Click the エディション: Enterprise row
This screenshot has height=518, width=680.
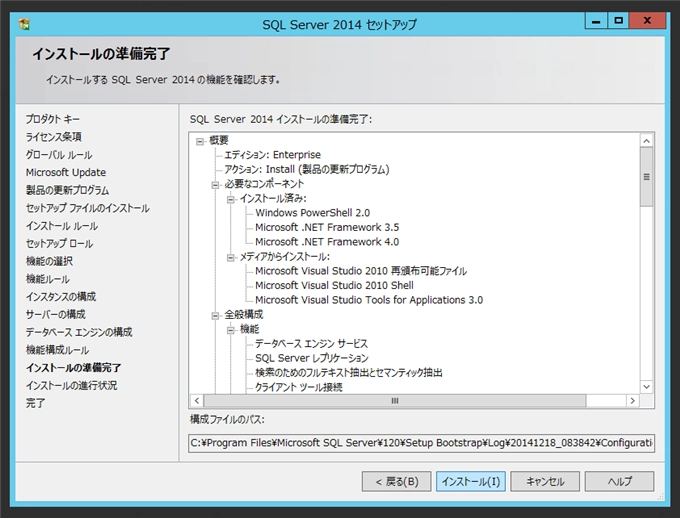[x=272, y=154]
